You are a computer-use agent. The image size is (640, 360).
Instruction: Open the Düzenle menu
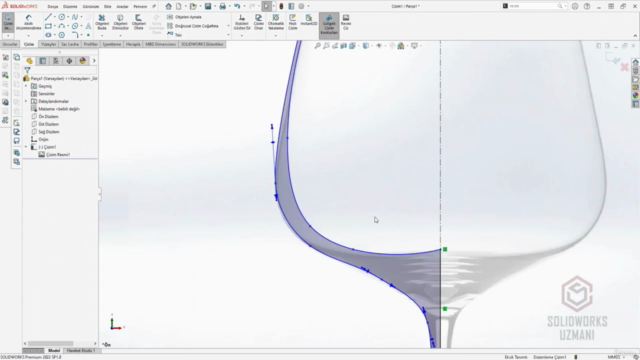(x=70, y=7)
